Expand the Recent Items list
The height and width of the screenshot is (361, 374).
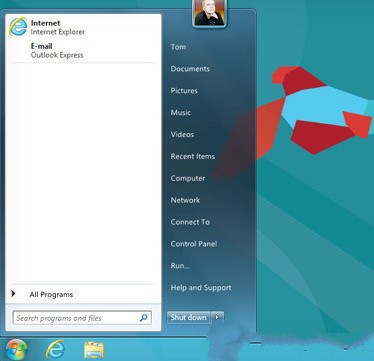click(193, 156)
